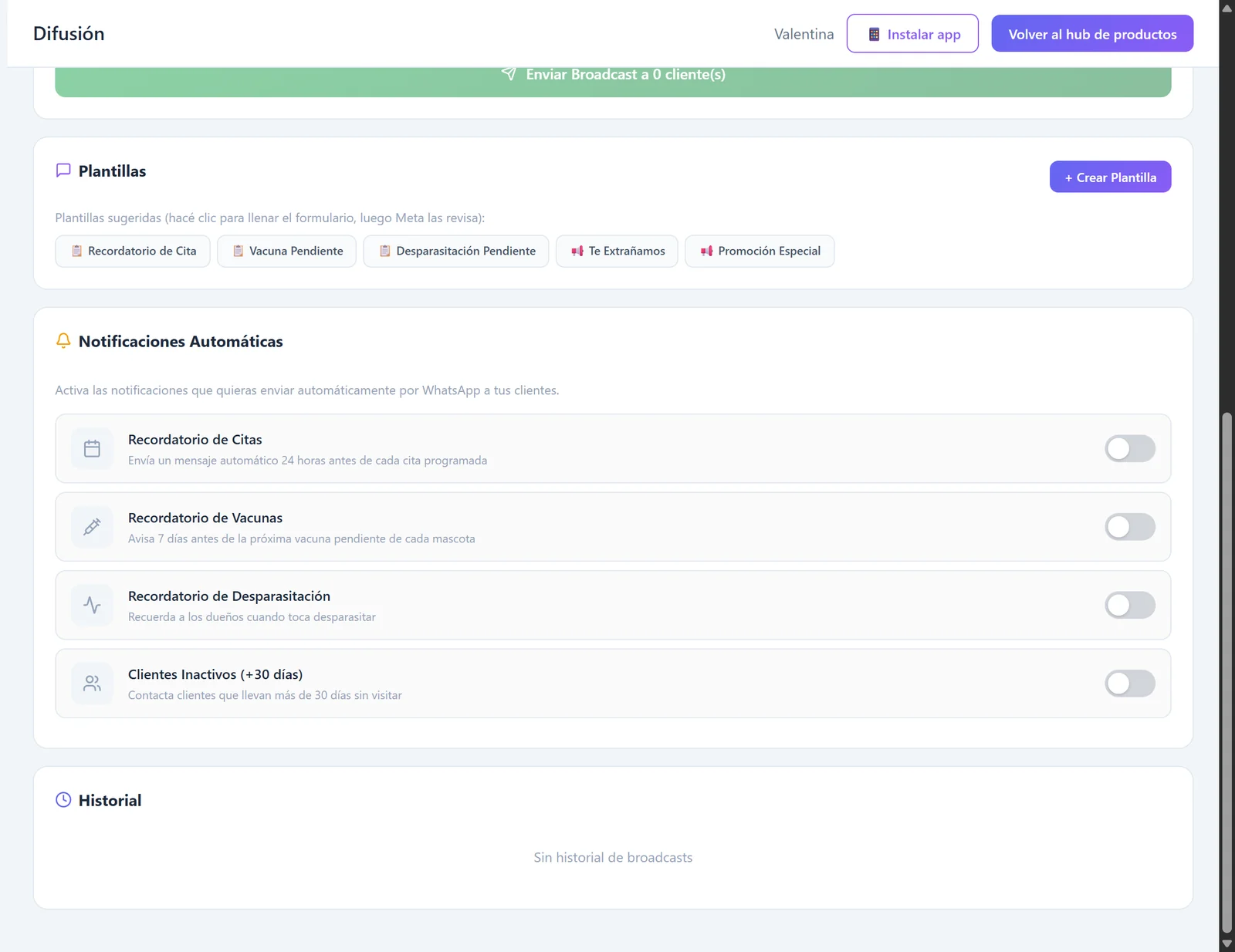Click the bell icon beside Notificaciones Automáticas

(x=63, y=341)
